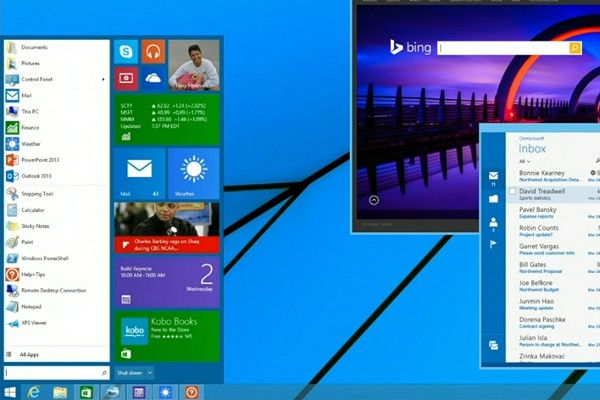Open the Mail app flagged sidebar icon
The height and width of the screenshot is (400, 600).
pyautogui.click(x=493, y=244)
